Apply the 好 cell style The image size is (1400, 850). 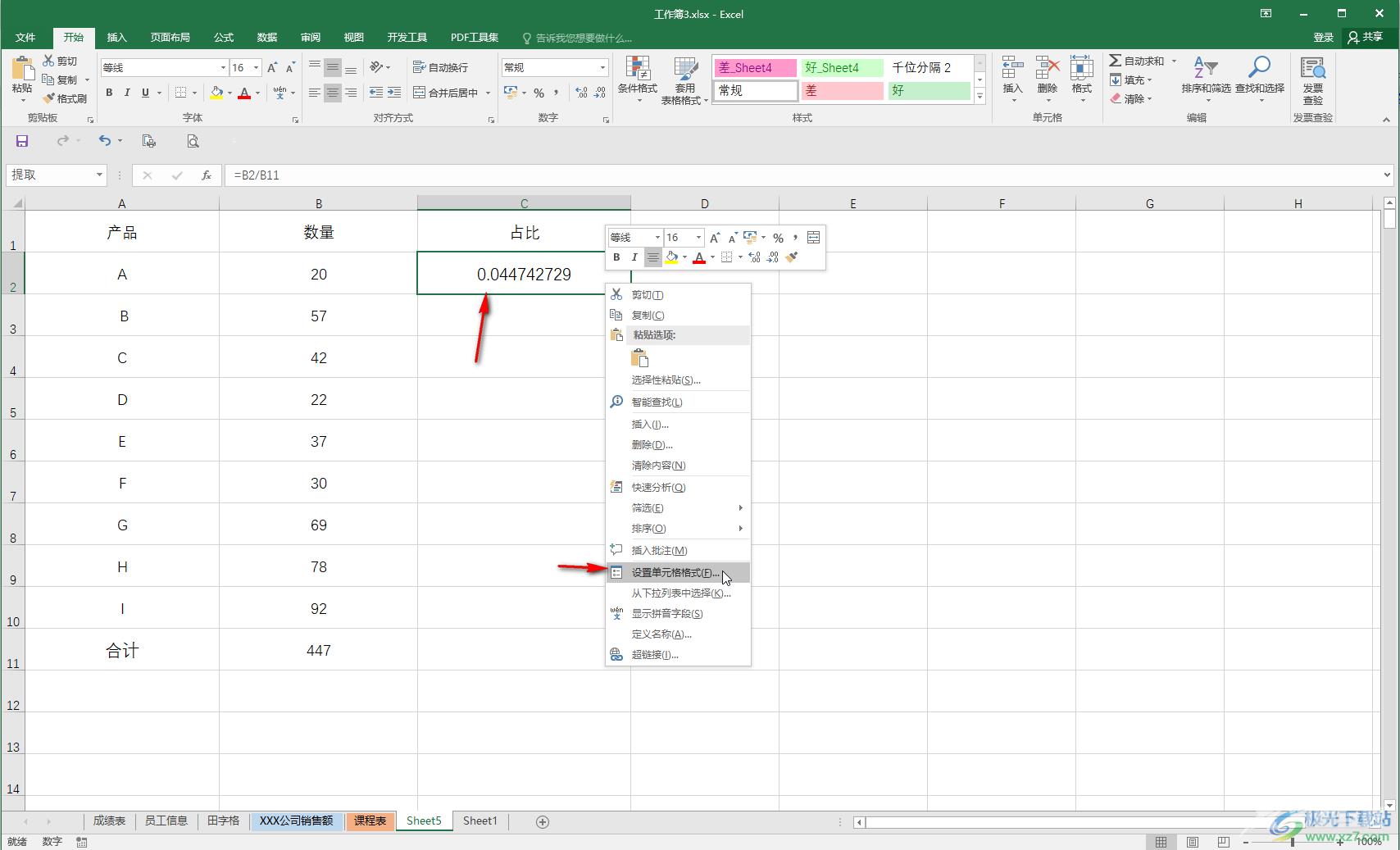click(929, 90)
